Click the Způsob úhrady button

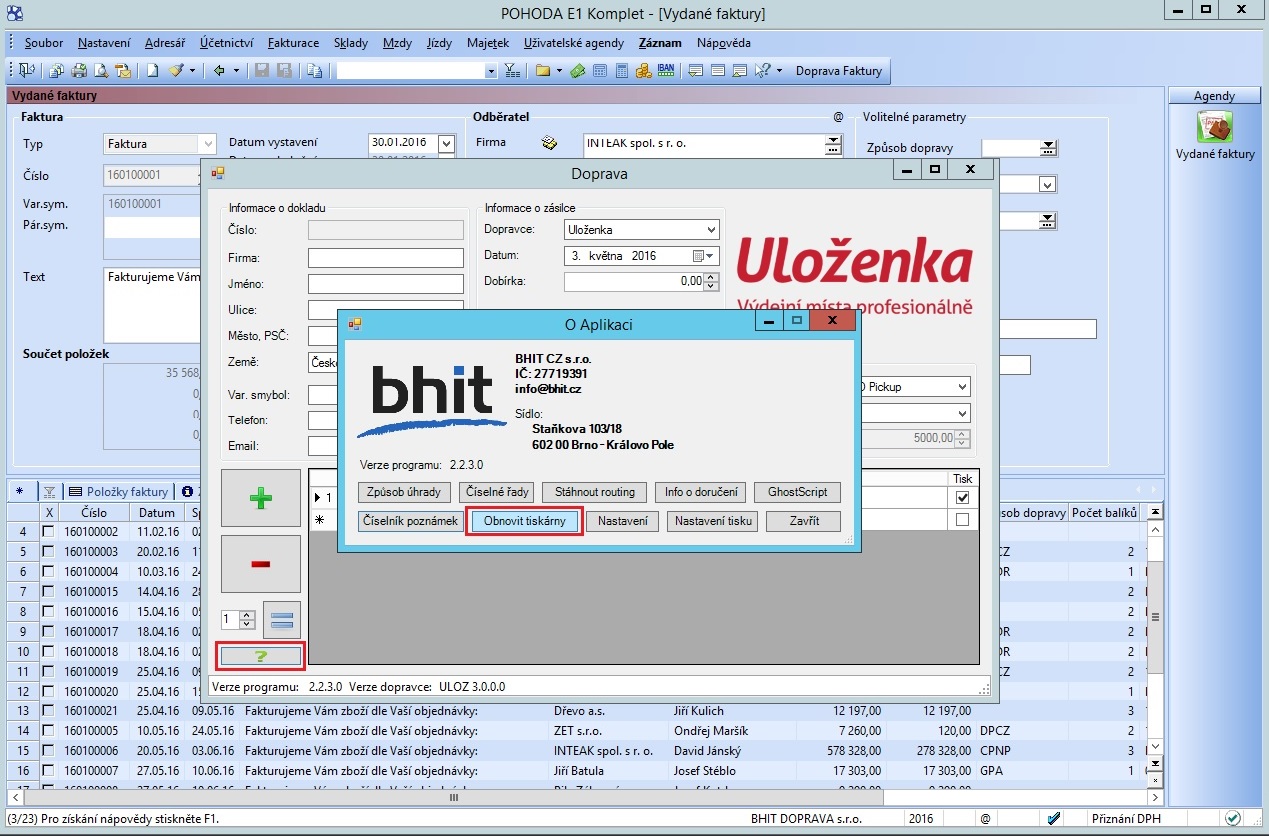click(404, 492)
